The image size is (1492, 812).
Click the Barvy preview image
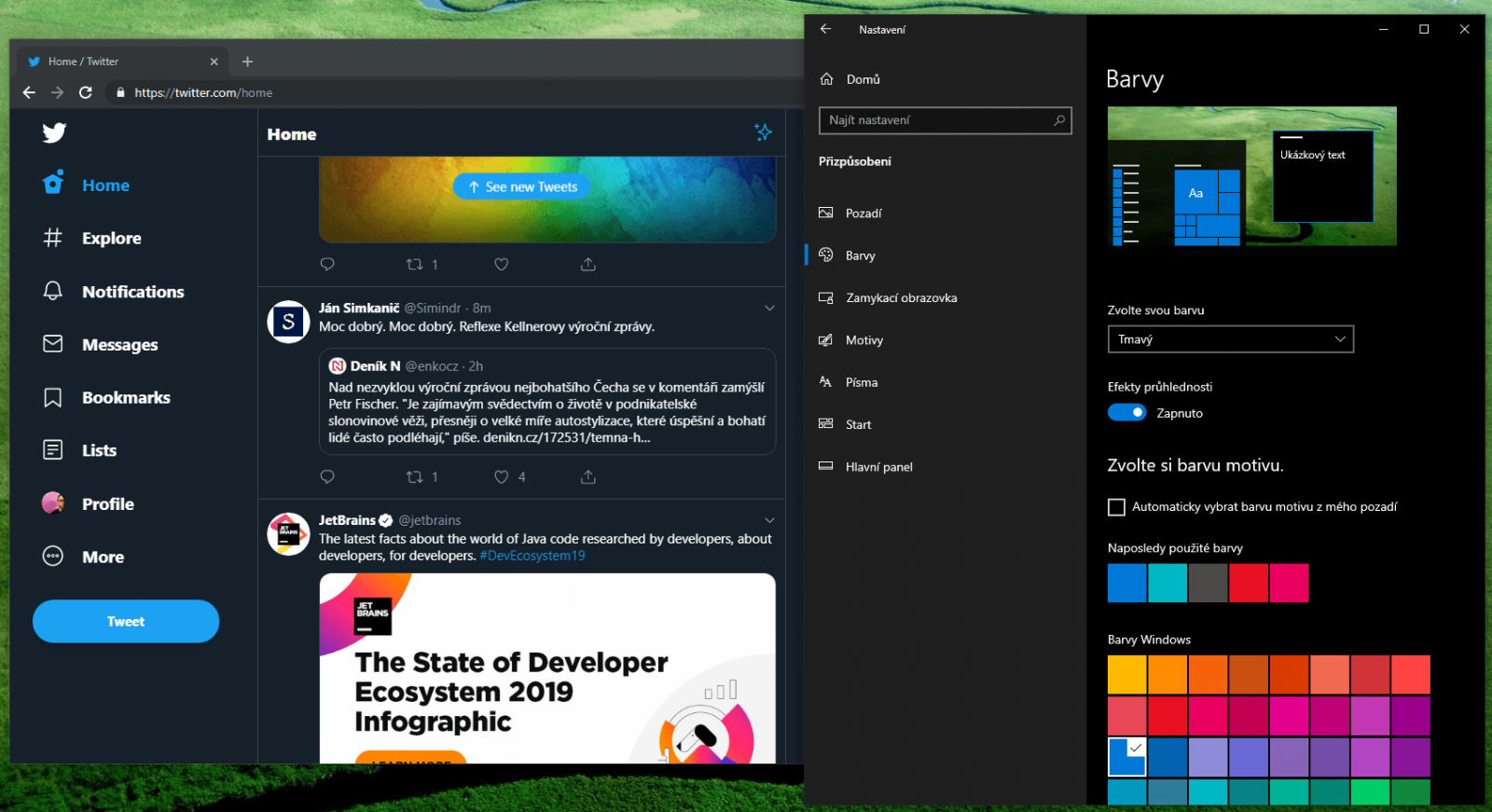[1251, 176]
